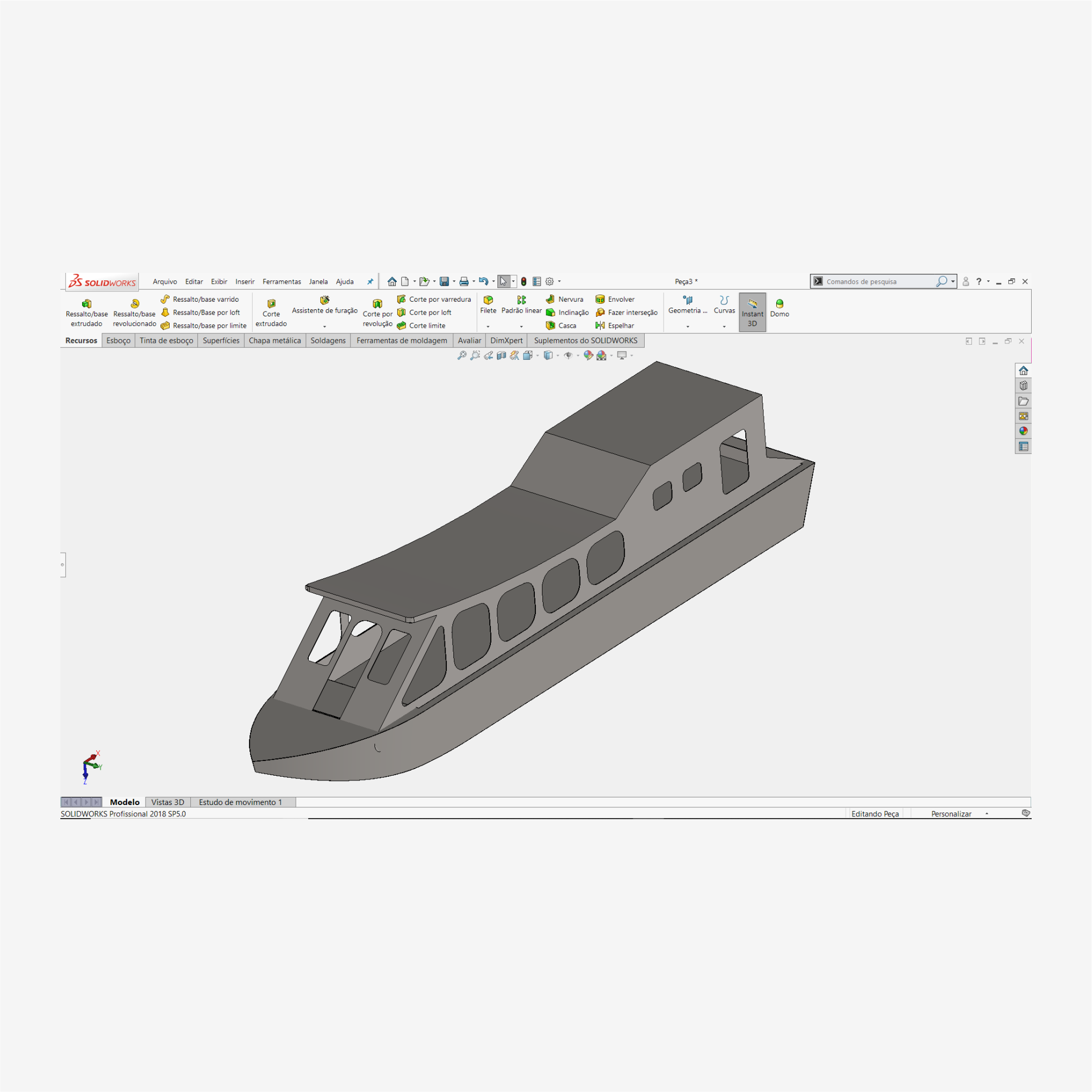
Task: Click the Home icon in quick toolbar
Action: 392,282
